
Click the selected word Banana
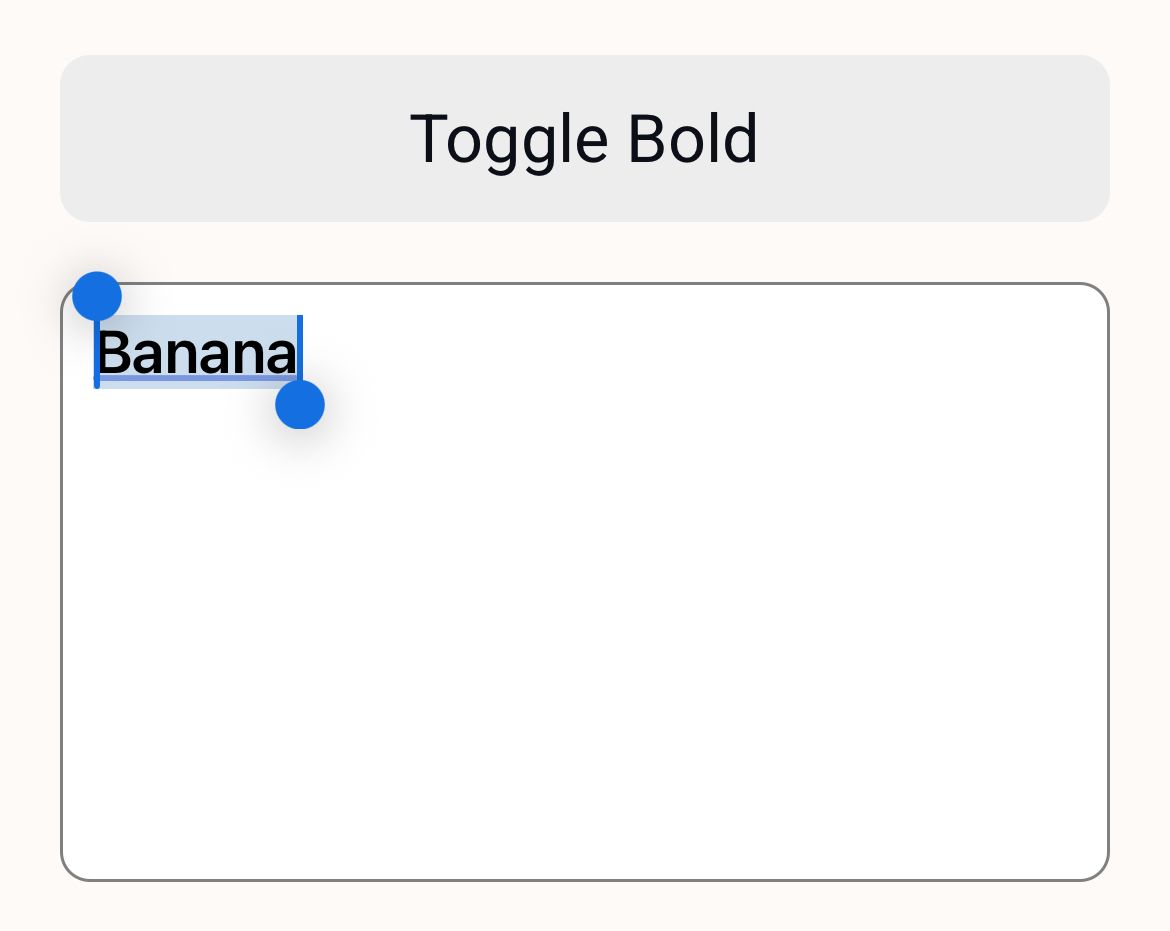point(197,352)
